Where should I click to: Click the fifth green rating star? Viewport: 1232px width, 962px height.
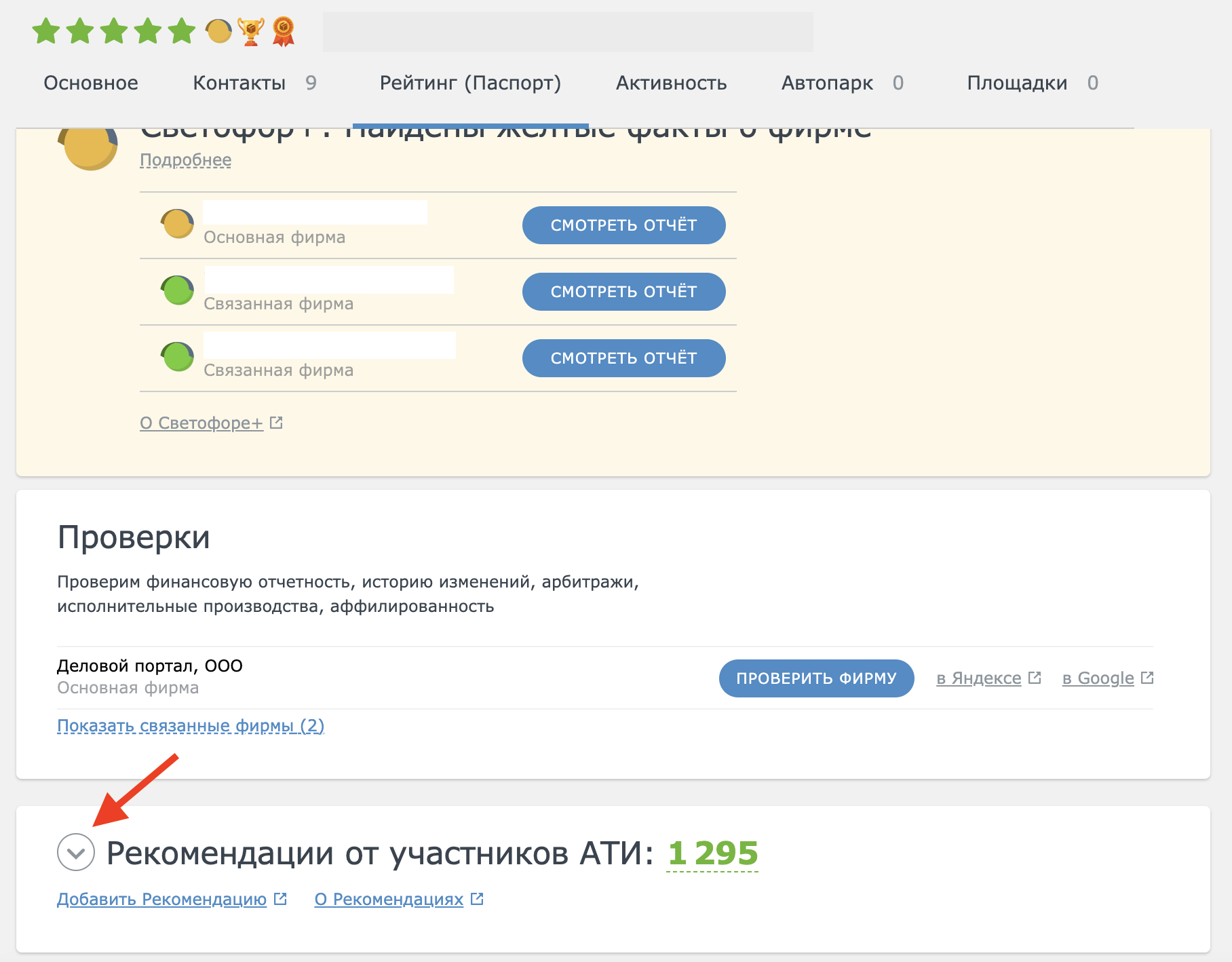click(x=182, y=31)
